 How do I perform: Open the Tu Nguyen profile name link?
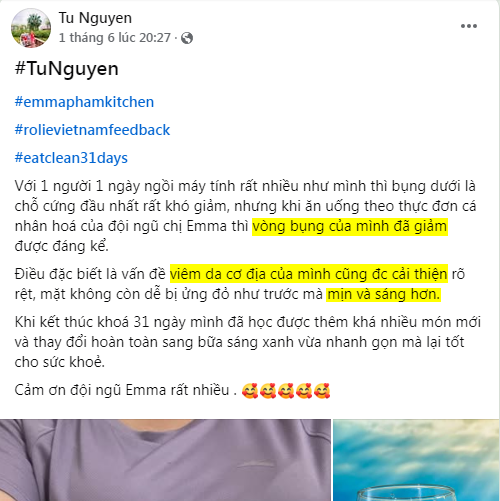point(95,18)
